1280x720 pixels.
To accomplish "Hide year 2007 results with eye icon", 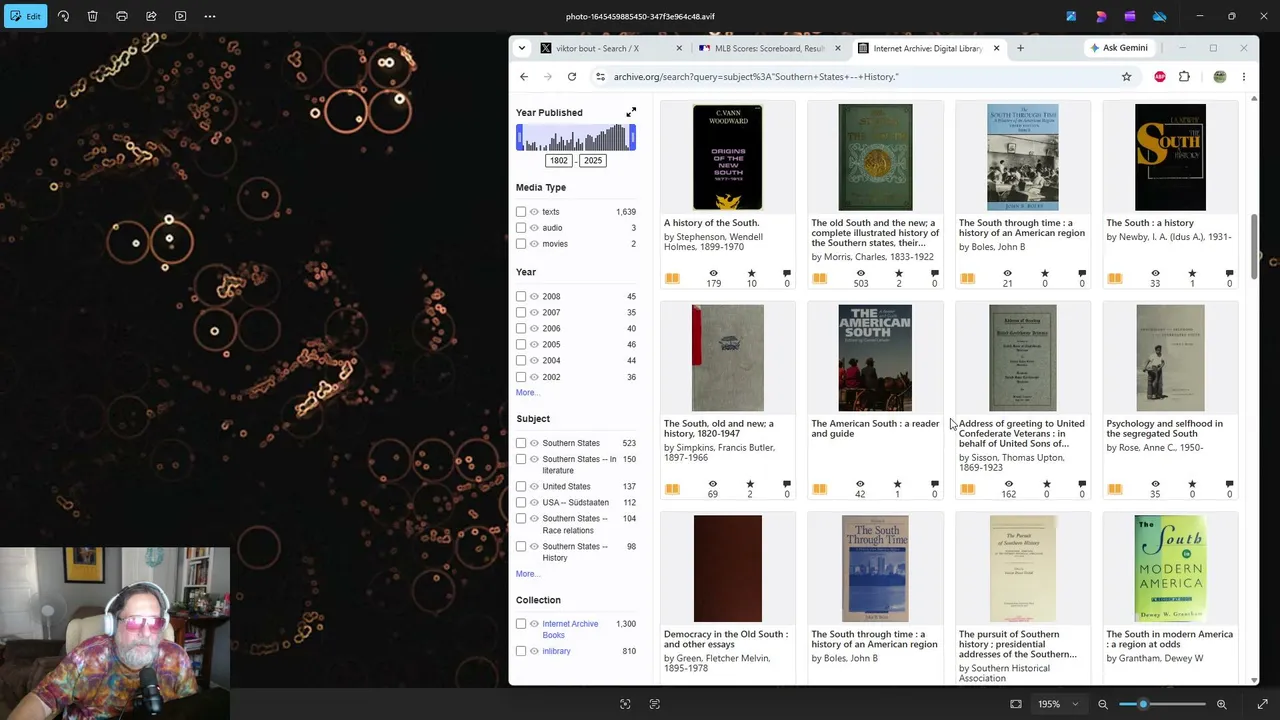I will [x=534, y=313].
